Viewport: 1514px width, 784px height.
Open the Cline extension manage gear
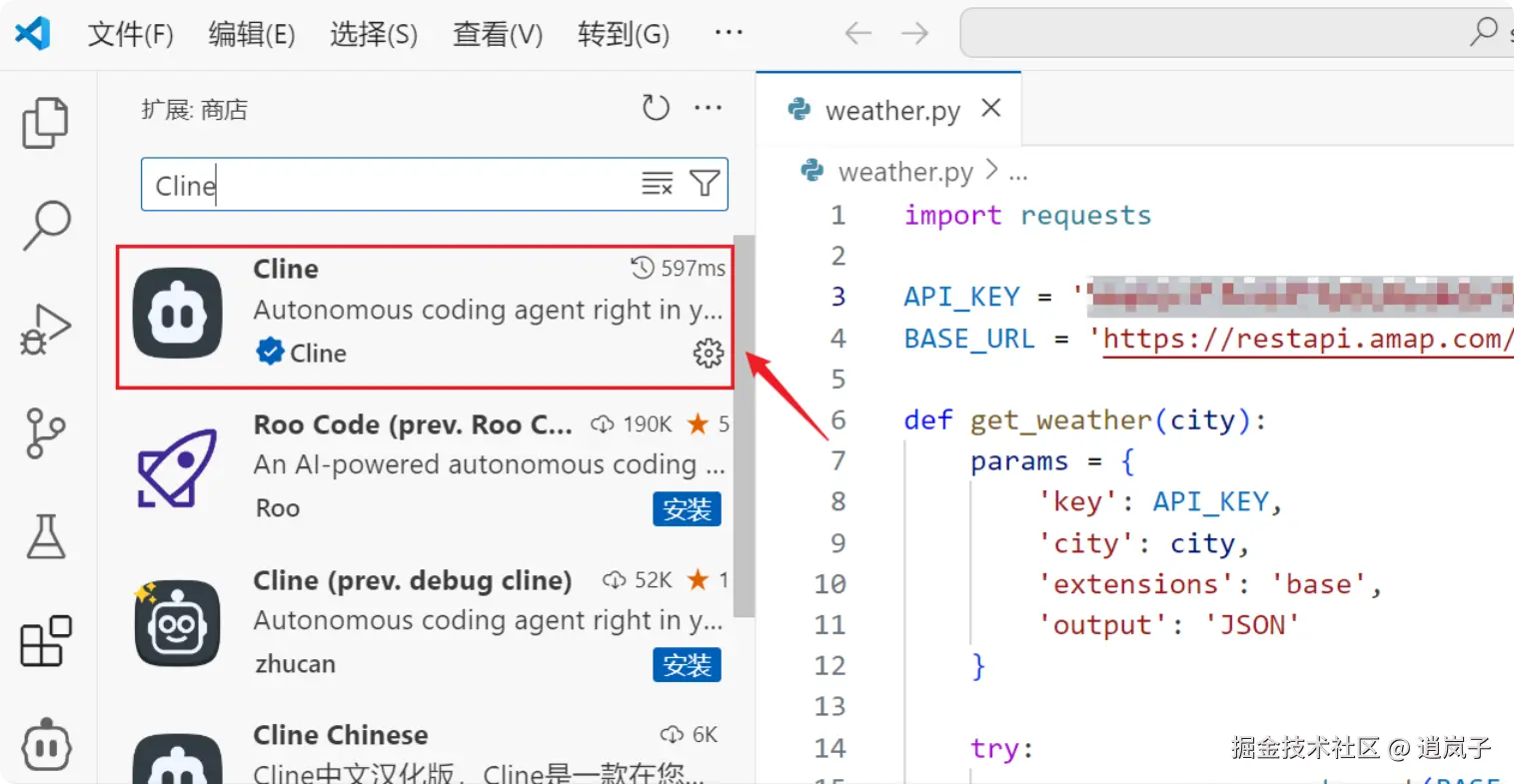coord(709,353)
